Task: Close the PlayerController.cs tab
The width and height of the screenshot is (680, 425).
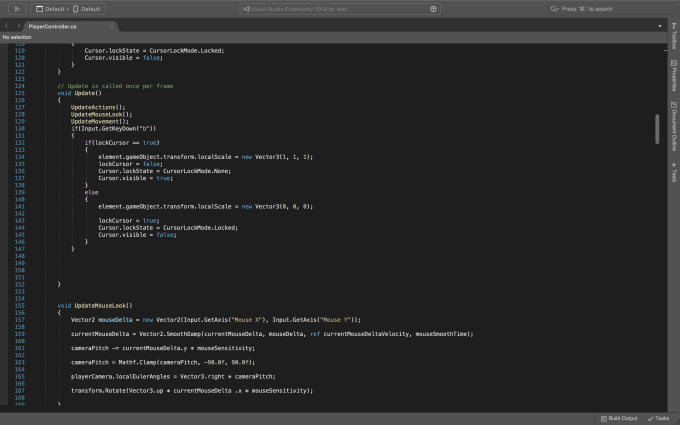Action: tap(111, 26)
